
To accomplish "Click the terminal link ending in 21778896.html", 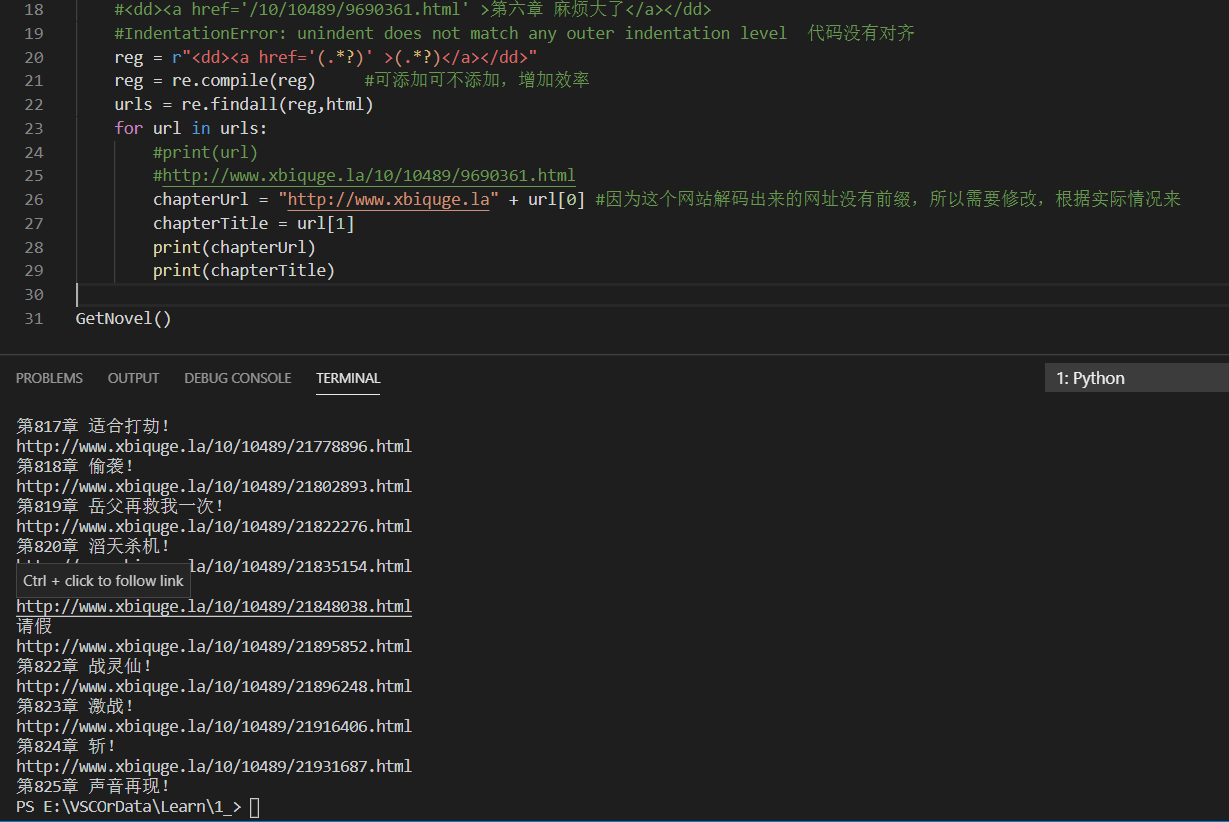I will pyautogui.click(x=214, y=446).
